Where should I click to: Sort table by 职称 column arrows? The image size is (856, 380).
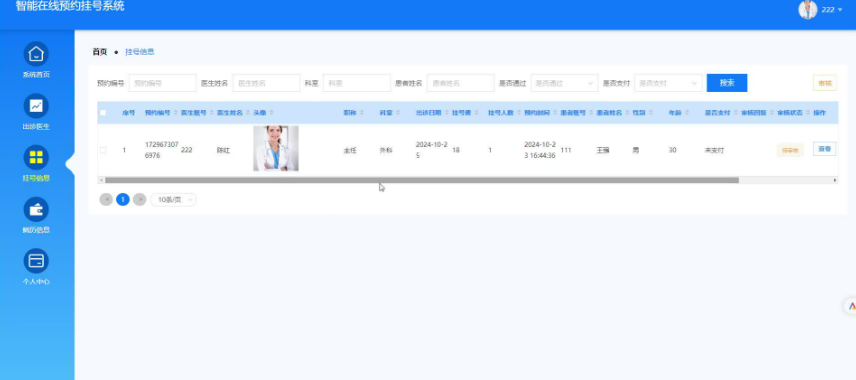coord(362,113)
